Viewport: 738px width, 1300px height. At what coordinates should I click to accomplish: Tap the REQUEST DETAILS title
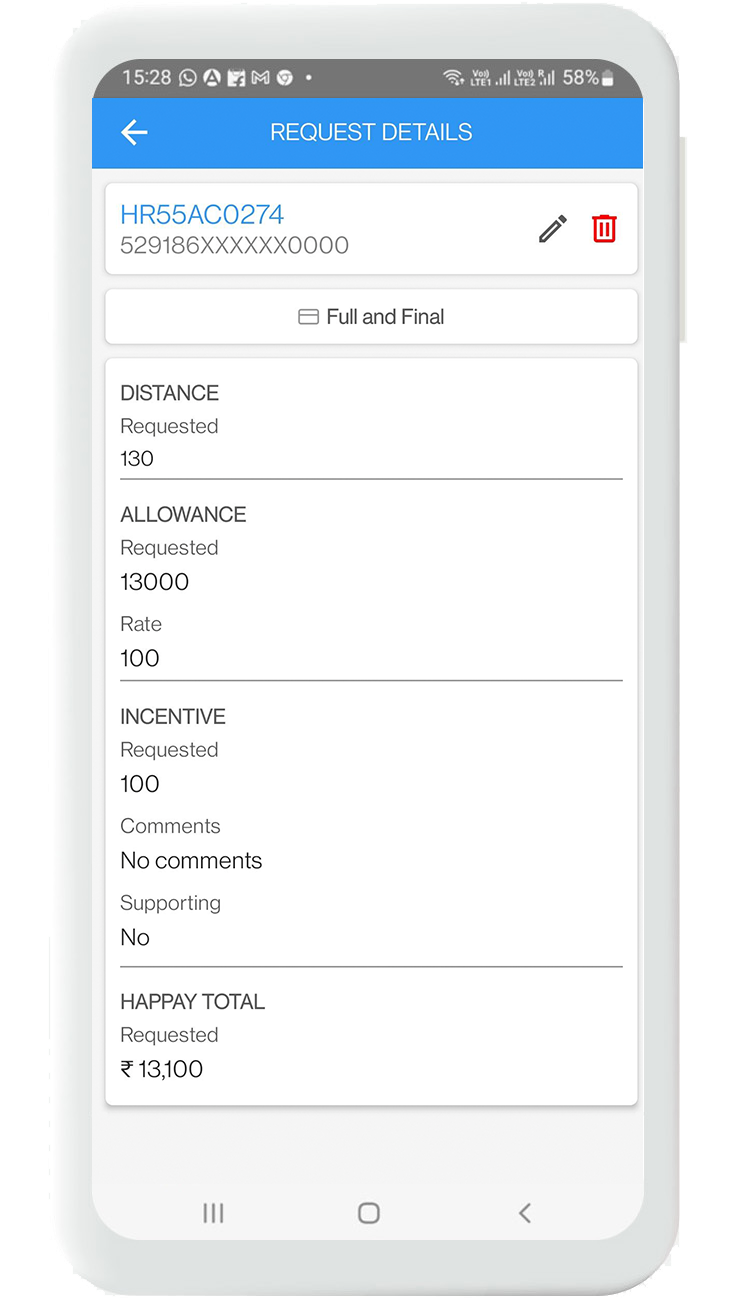[371, 132]
